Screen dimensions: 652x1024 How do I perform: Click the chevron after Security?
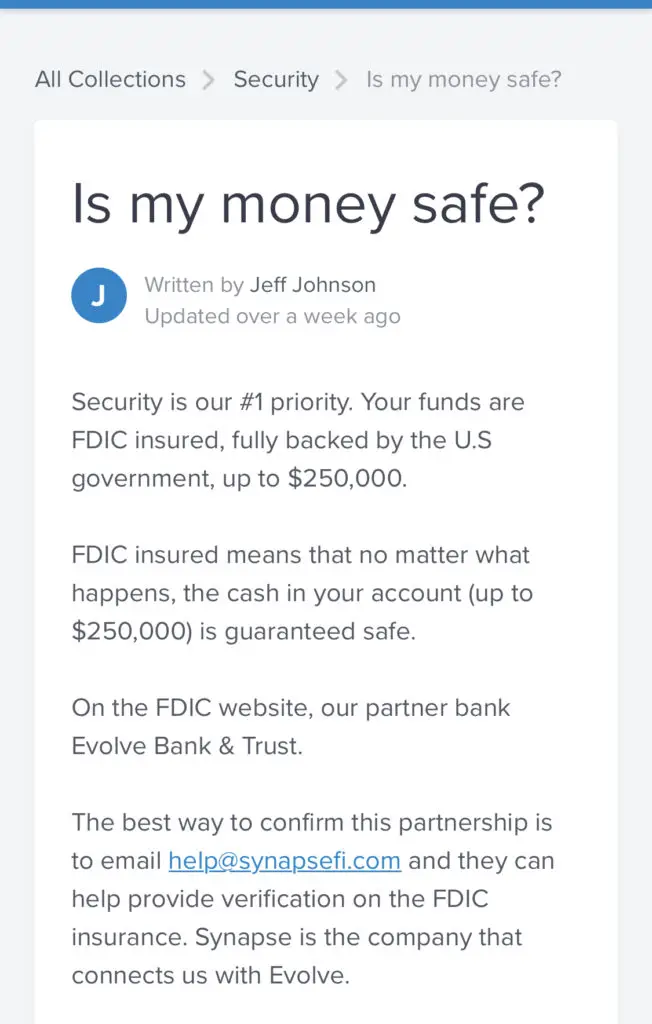pyautogui.click(x=341, y=80)
